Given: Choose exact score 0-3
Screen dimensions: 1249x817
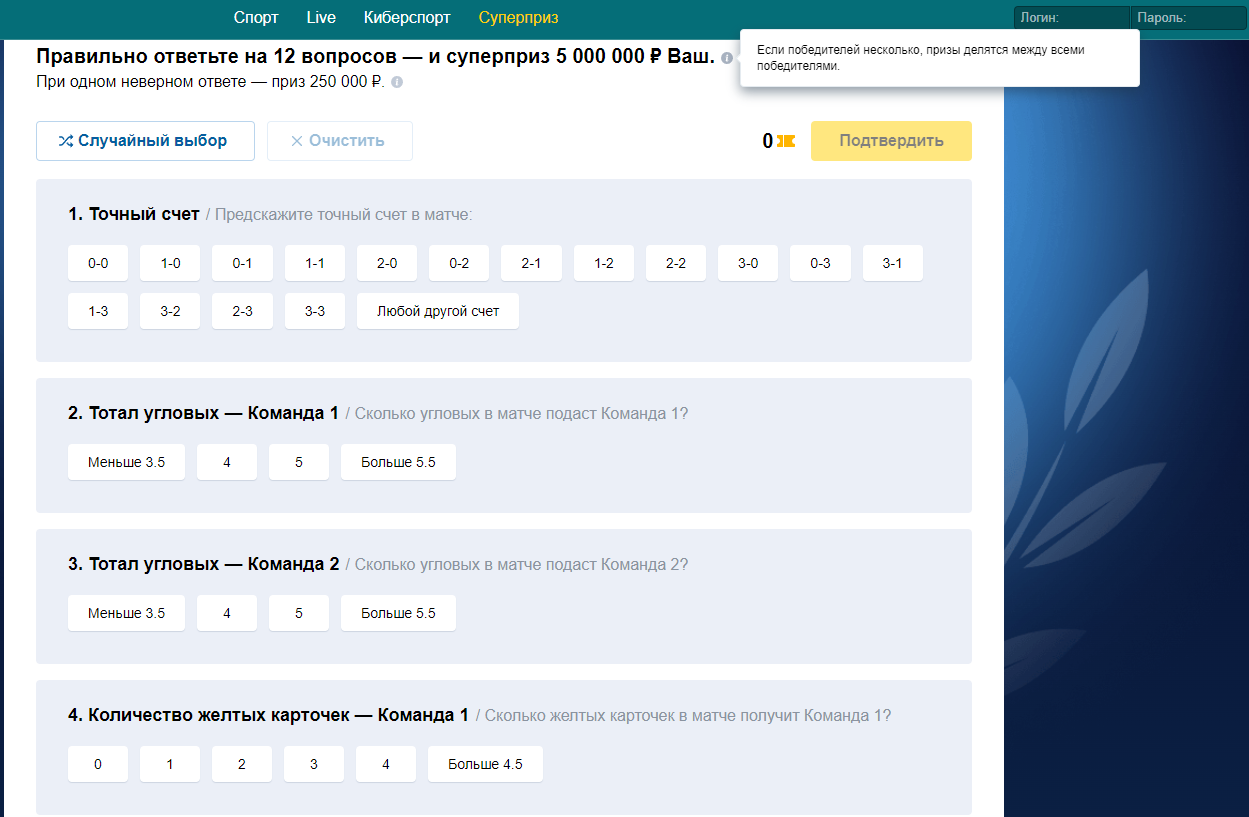Looking at the screenshot, I should (x=820, y=263).
